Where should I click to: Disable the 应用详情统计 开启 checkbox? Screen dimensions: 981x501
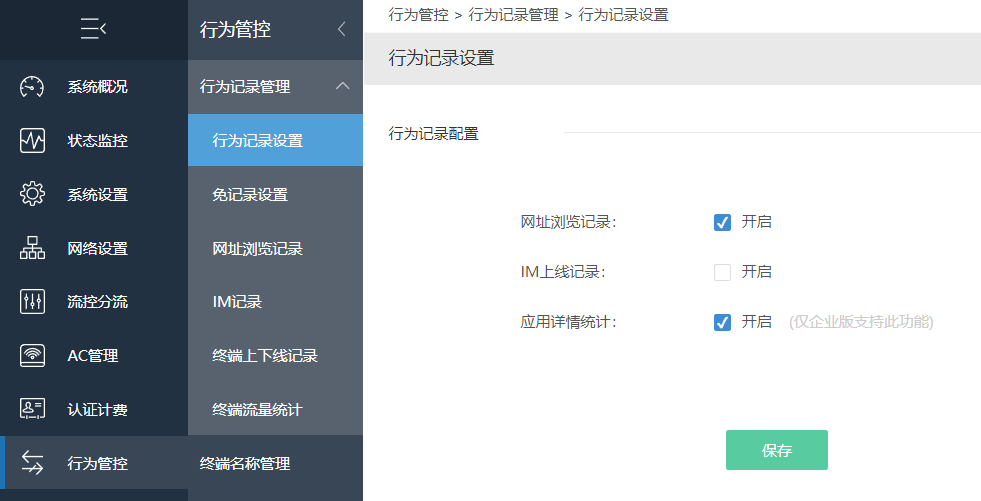(x=722, y=322)
